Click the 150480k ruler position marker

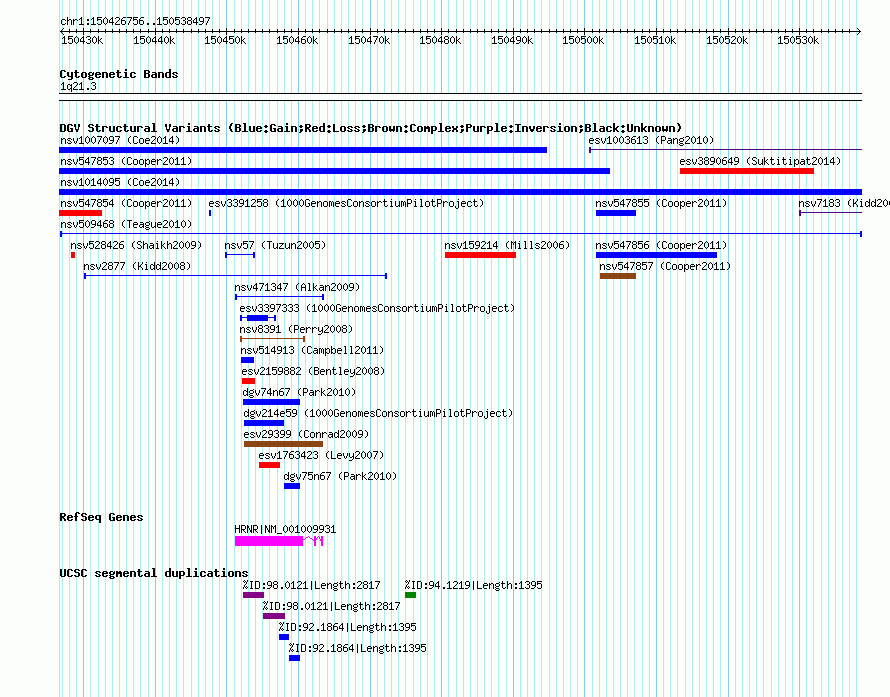click(x=440, y=40)
